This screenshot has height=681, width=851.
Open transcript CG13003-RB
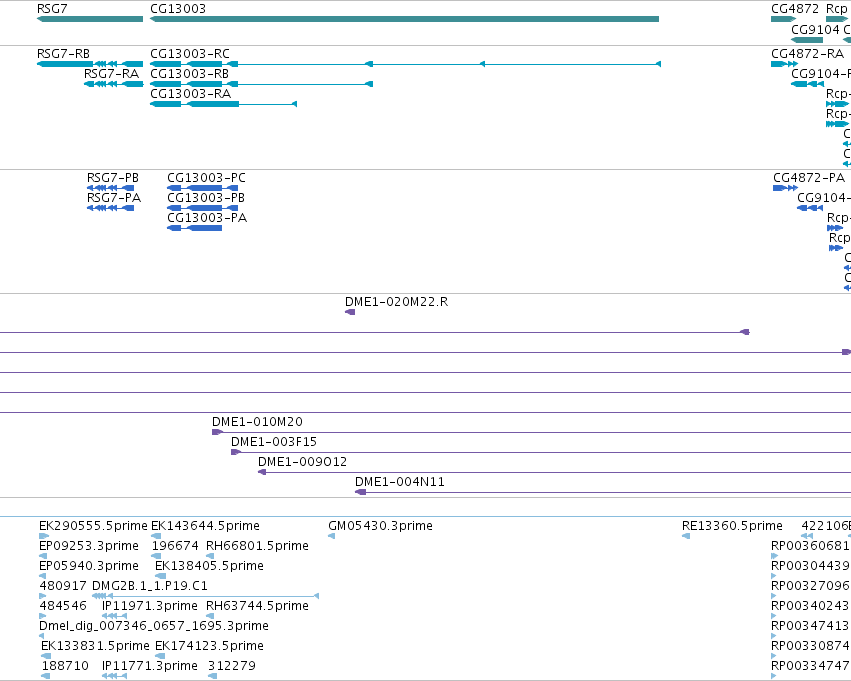pos(262,84)
